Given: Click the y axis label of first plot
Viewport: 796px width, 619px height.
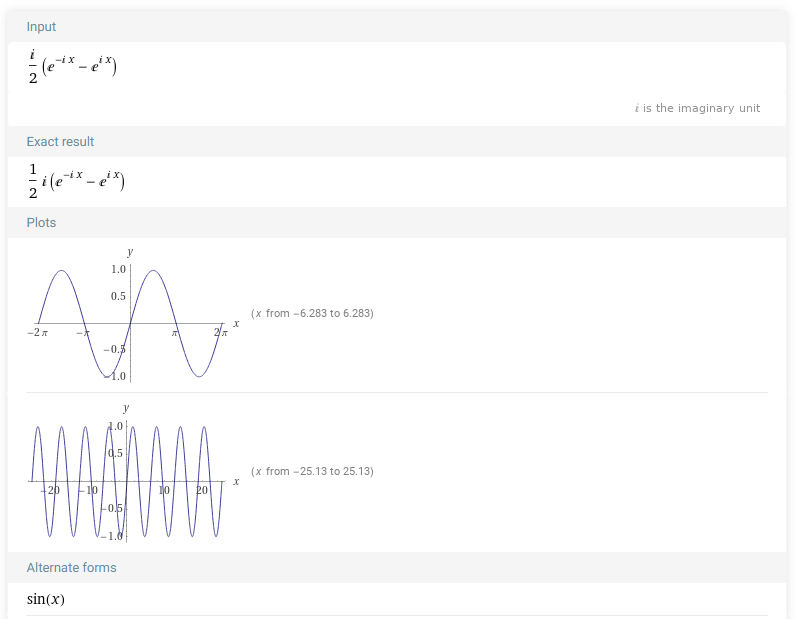Looking at the screenshot, I should click(x=130, y=251).
